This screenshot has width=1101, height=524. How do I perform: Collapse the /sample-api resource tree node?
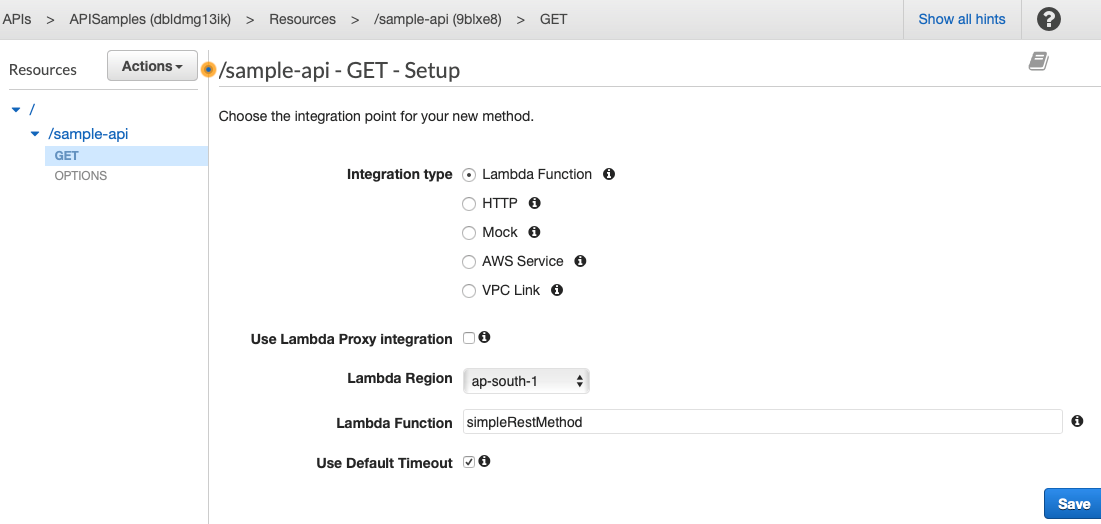tap(35, 133)
